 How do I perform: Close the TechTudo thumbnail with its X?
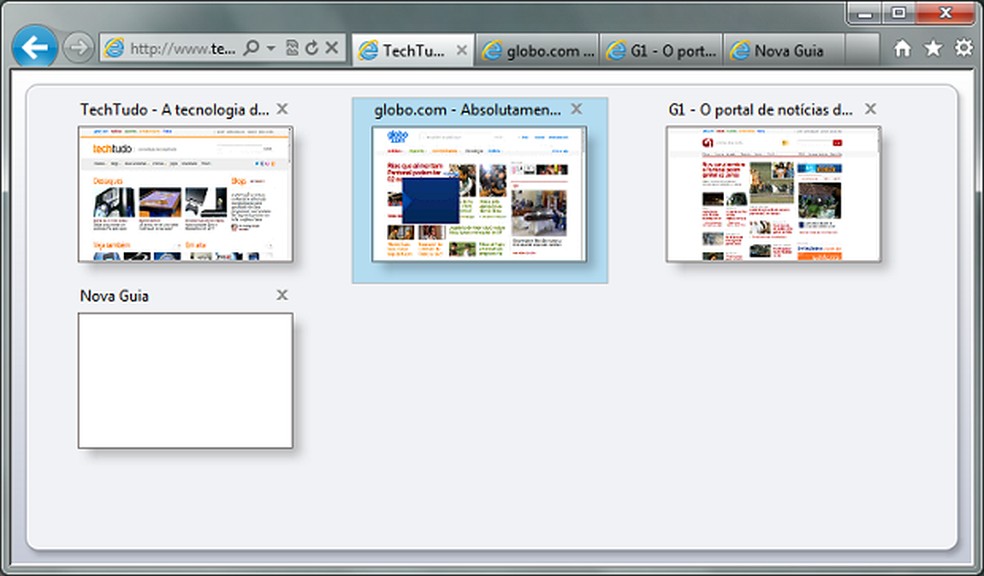tap(282, 109)
